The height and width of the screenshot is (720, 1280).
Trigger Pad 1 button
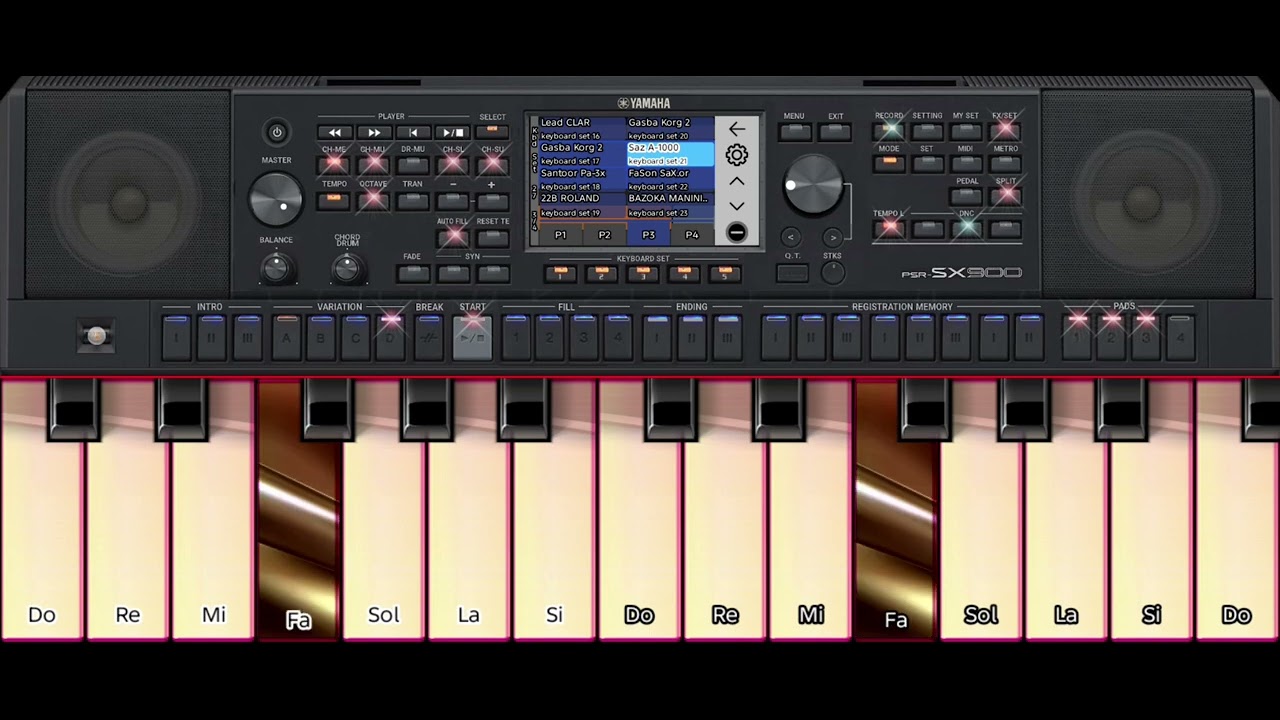click(1077, 338)
